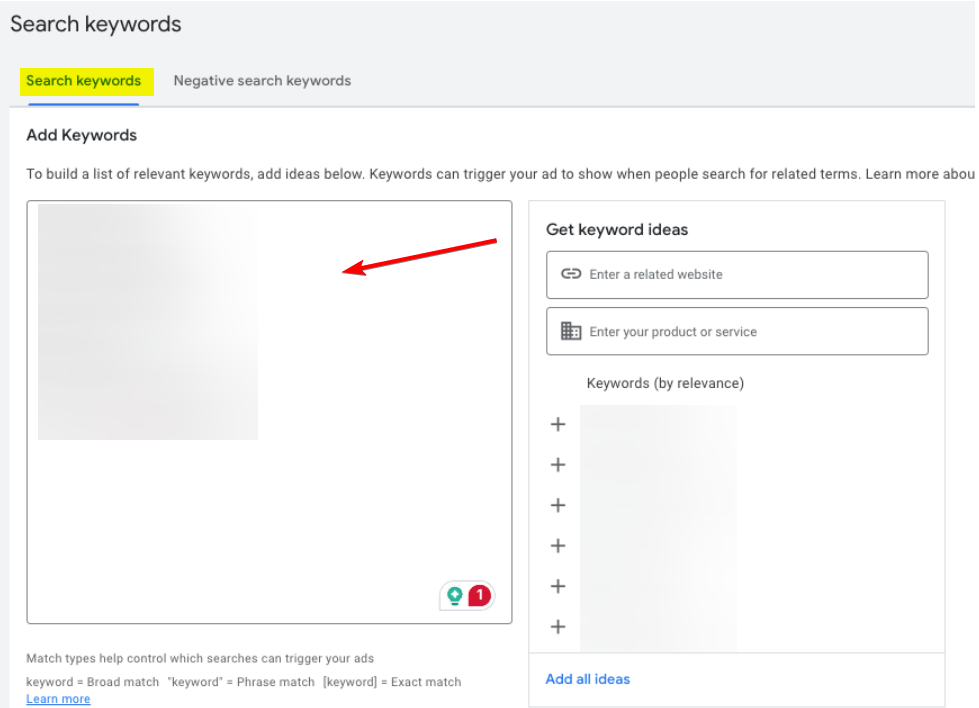
Task: Click the link icon in the related website field
Action: pos(571,274)
